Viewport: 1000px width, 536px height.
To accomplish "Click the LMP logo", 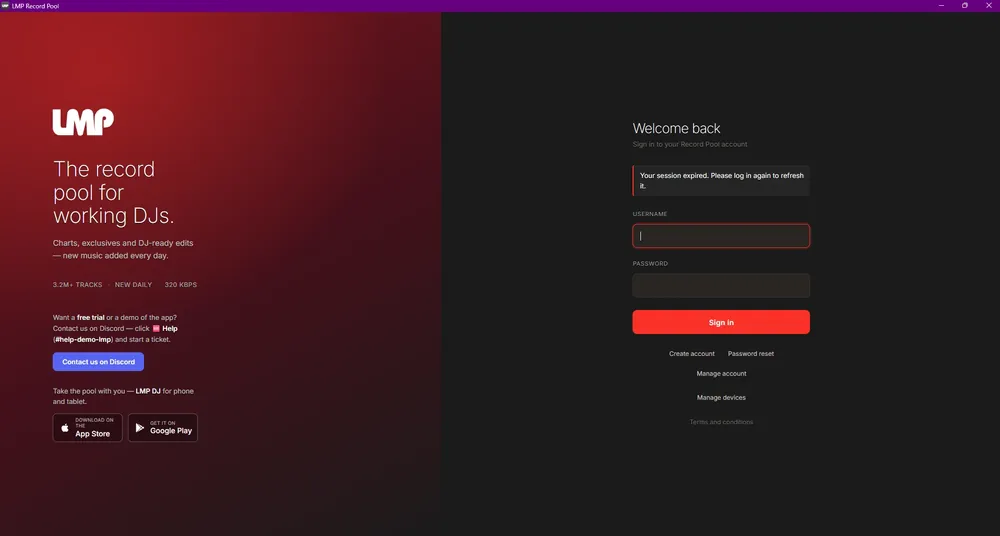I will [83, 122].
